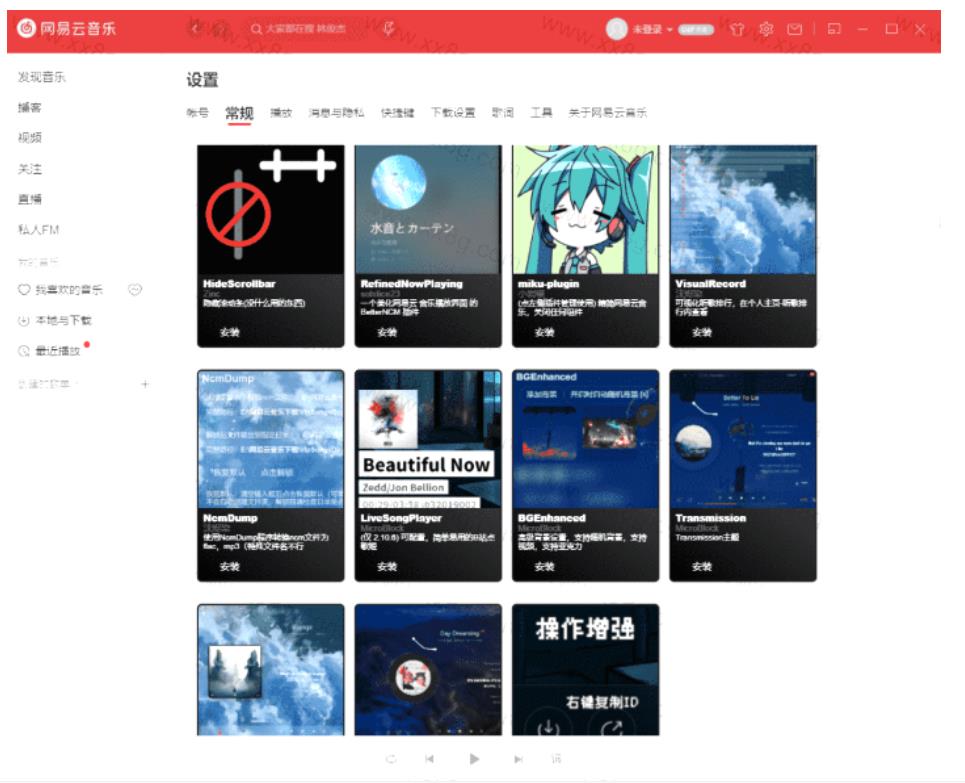
Task: Install the HideScrollbar plugin
Action: (x=230, y=332)
